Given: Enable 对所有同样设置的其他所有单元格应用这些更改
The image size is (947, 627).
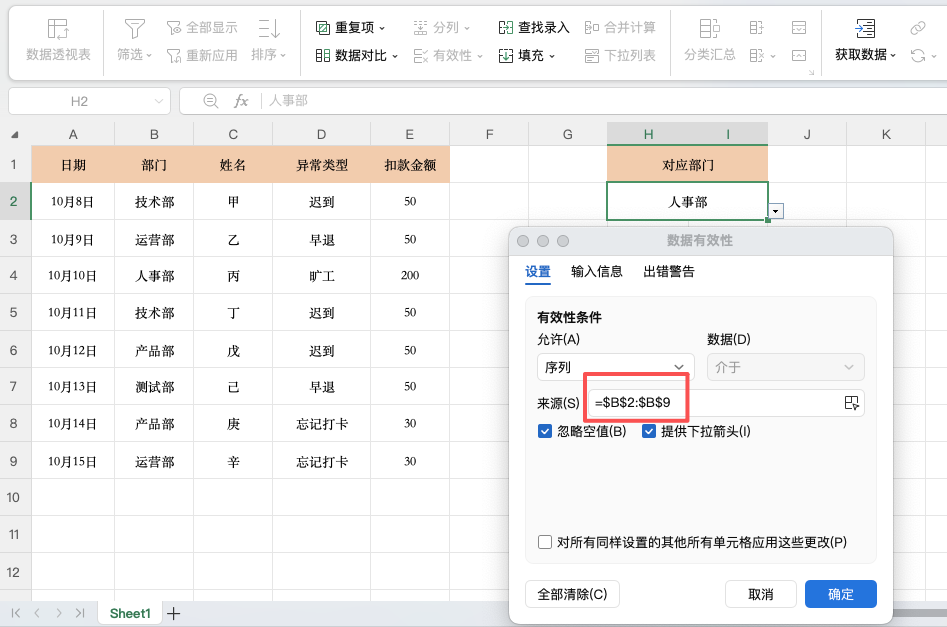Looking at the screenshot, I should click(x=545, y=542).
